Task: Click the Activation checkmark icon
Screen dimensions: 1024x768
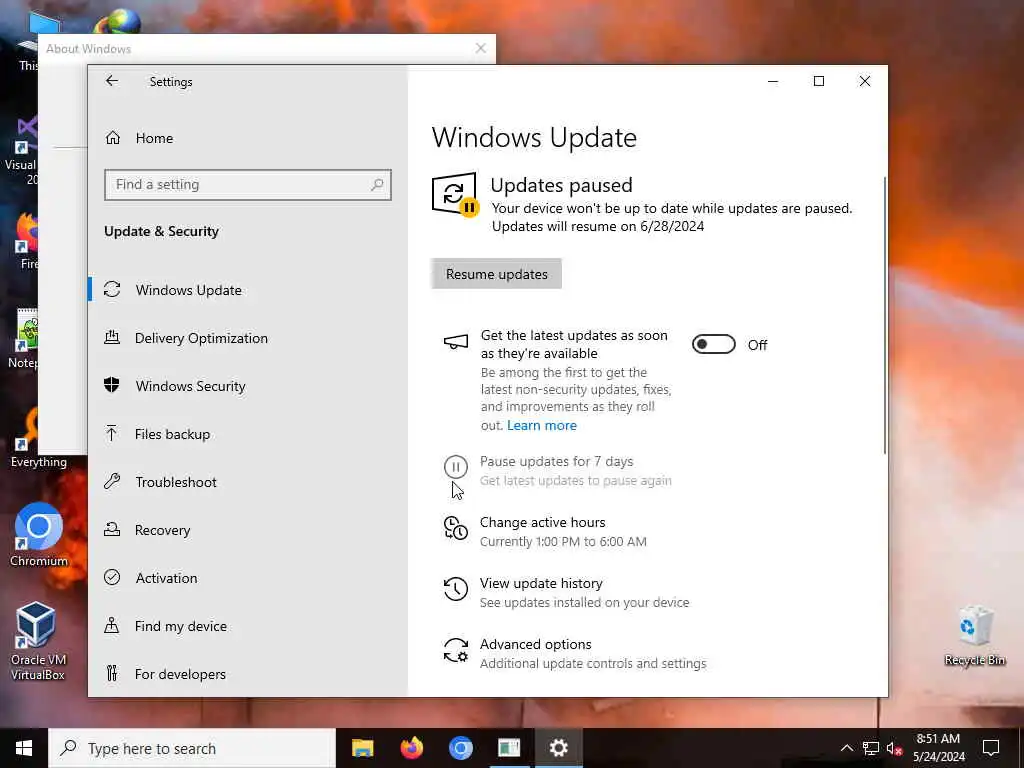Action: [112, 577]
